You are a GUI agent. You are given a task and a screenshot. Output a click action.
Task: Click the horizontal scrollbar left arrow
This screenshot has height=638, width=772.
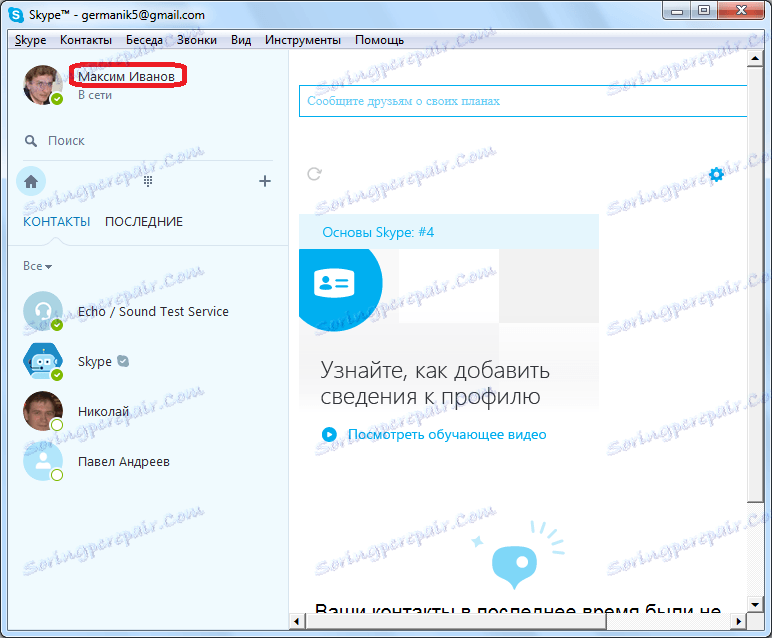tap(296, 621)
